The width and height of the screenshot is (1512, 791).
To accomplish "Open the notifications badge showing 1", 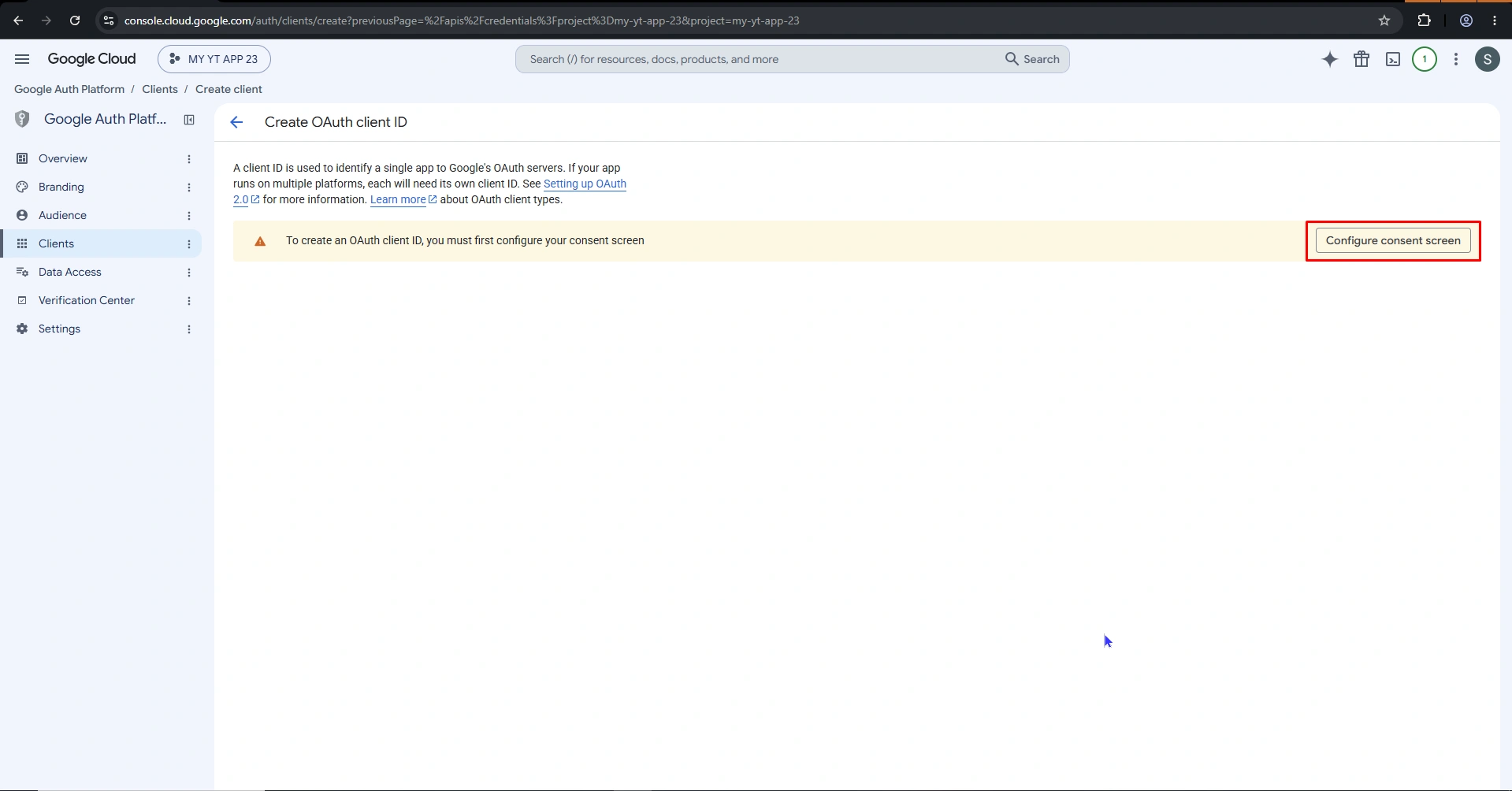I will (1425, 59).
